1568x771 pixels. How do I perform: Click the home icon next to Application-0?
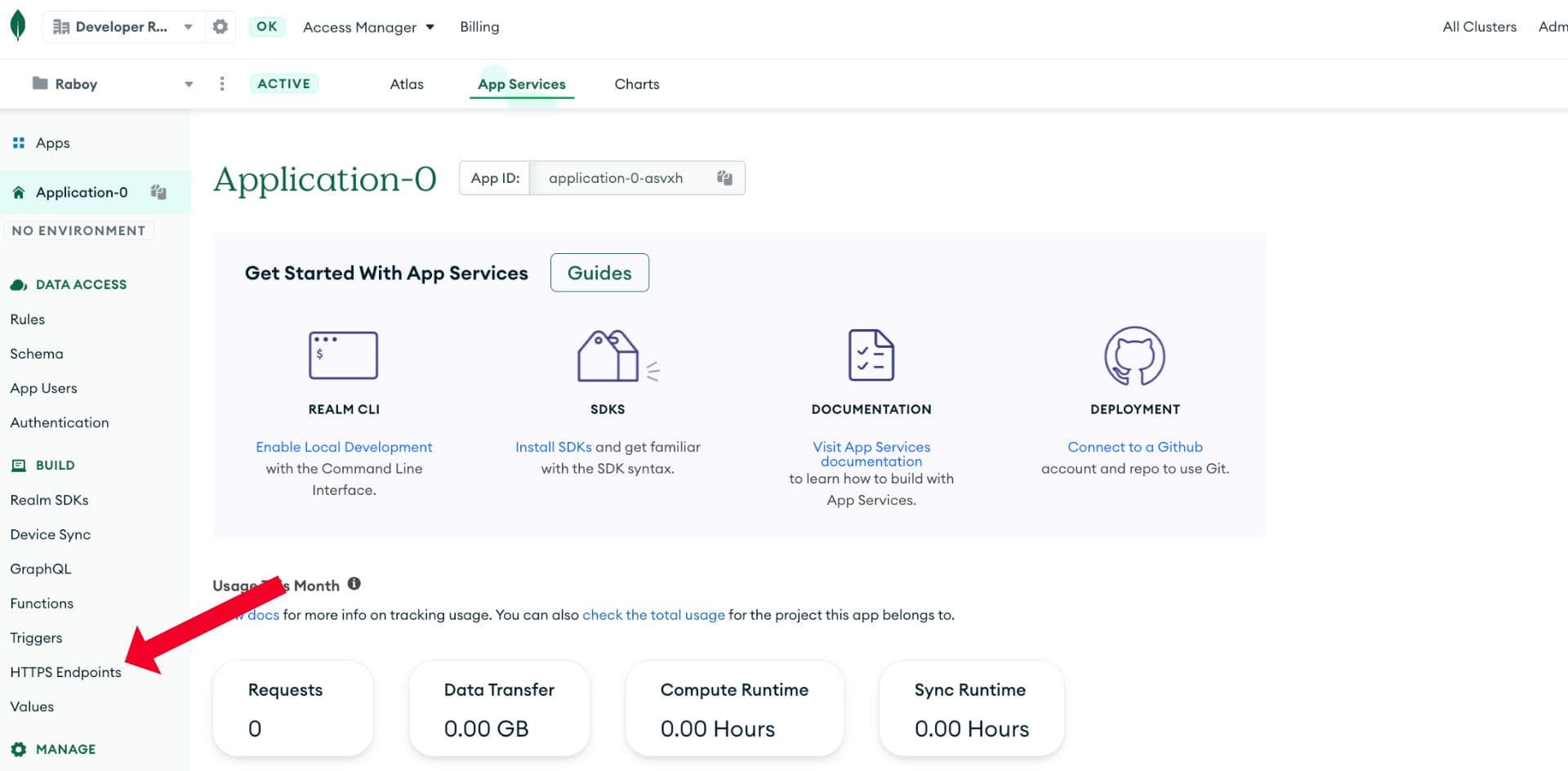click(x=18, y=191)
